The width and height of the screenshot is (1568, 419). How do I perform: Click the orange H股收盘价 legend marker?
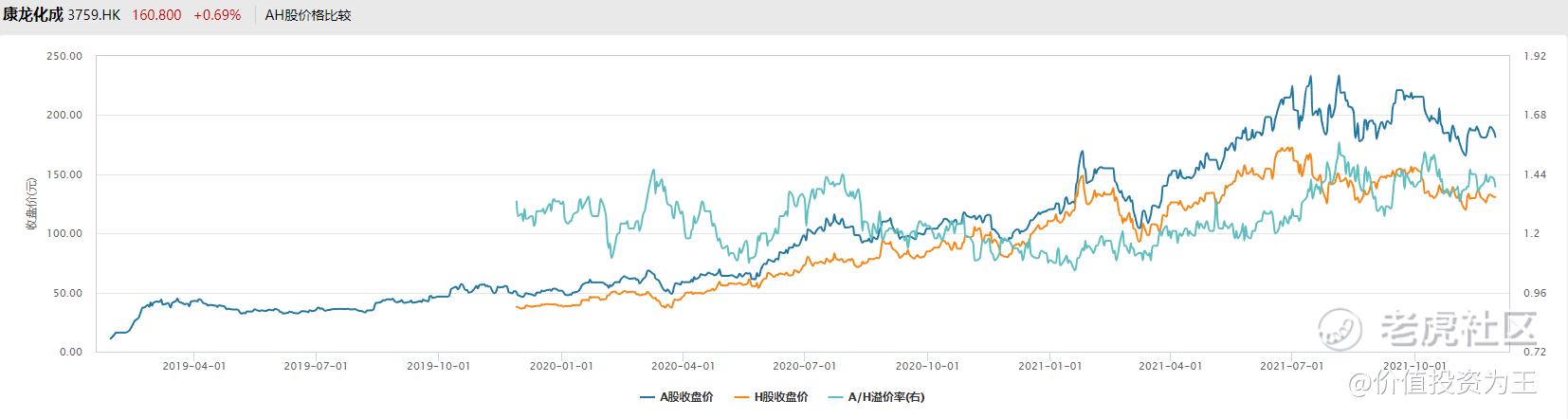(743, 397)
